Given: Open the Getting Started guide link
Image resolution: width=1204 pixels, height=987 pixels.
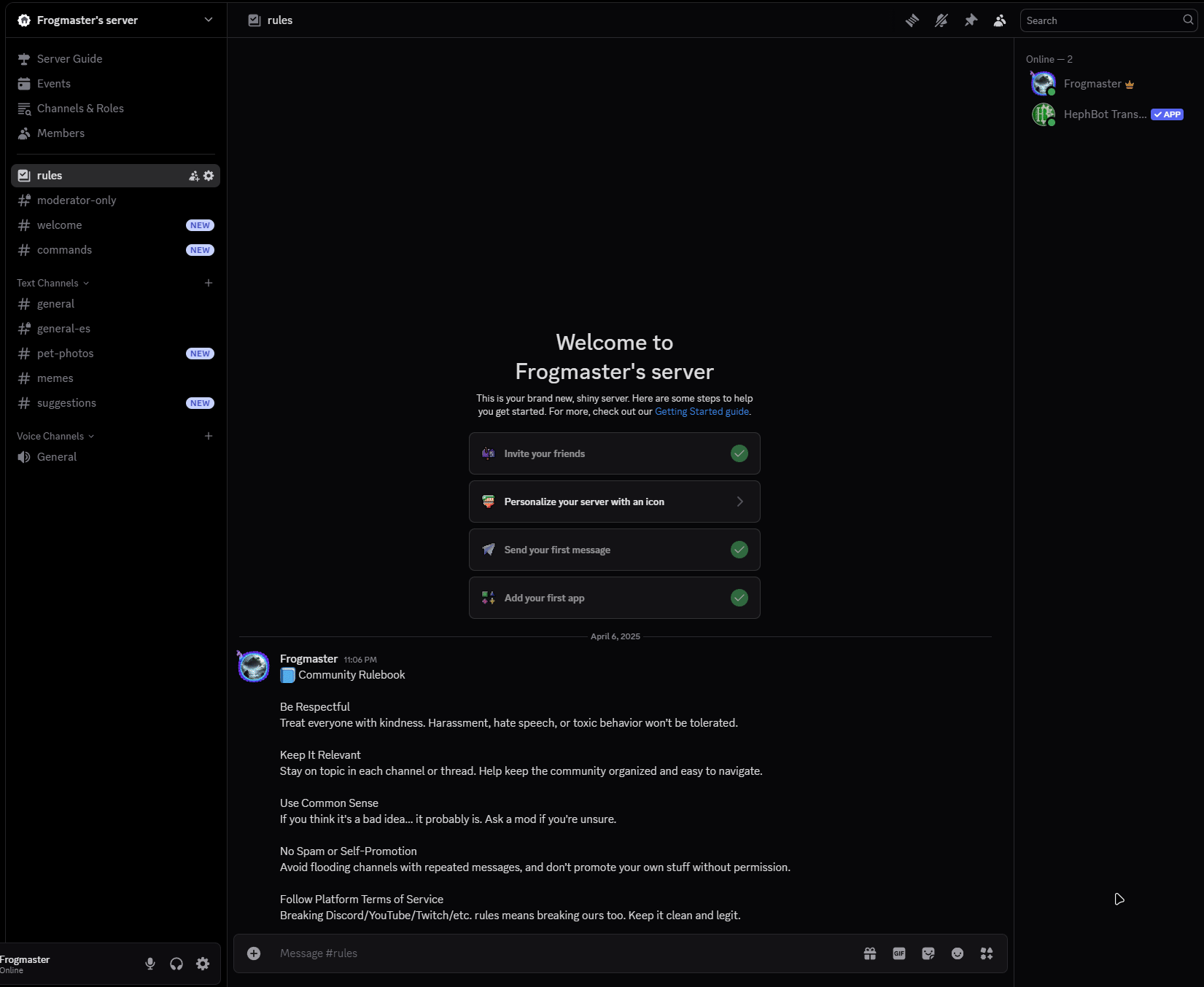Looking at the screenshot, I should coord(702,411).
